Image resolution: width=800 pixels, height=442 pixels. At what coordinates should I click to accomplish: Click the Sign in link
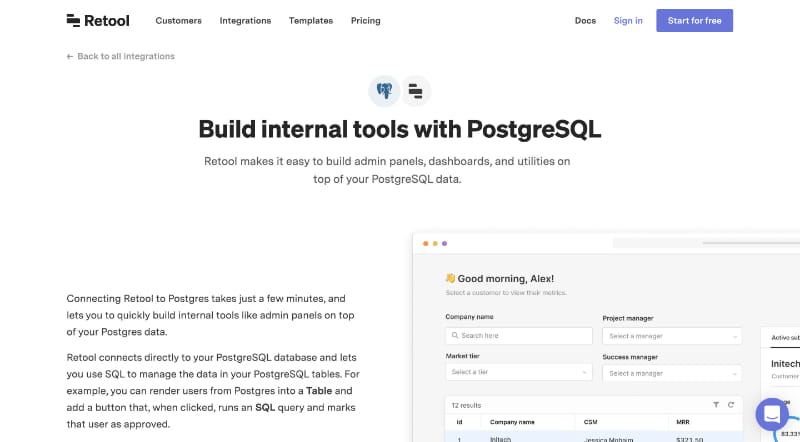pyautogui.click(x=628, y=21)
